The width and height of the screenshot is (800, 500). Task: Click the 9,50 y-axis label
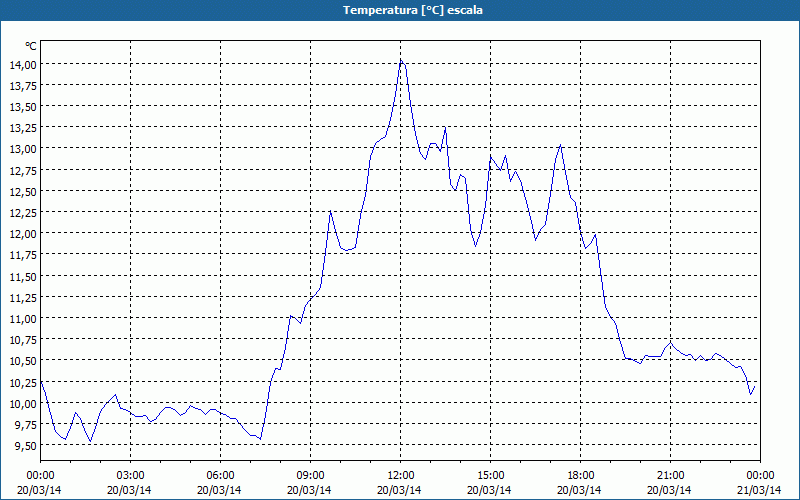point(26,446)
